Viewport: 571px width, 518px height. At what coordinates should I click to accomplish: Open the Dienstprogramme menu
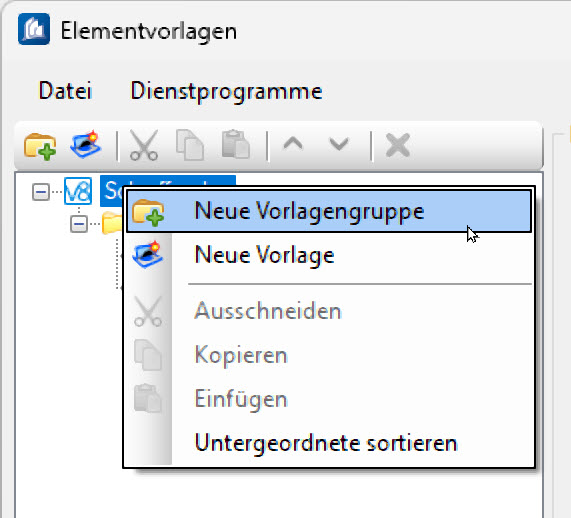[226, 91]
